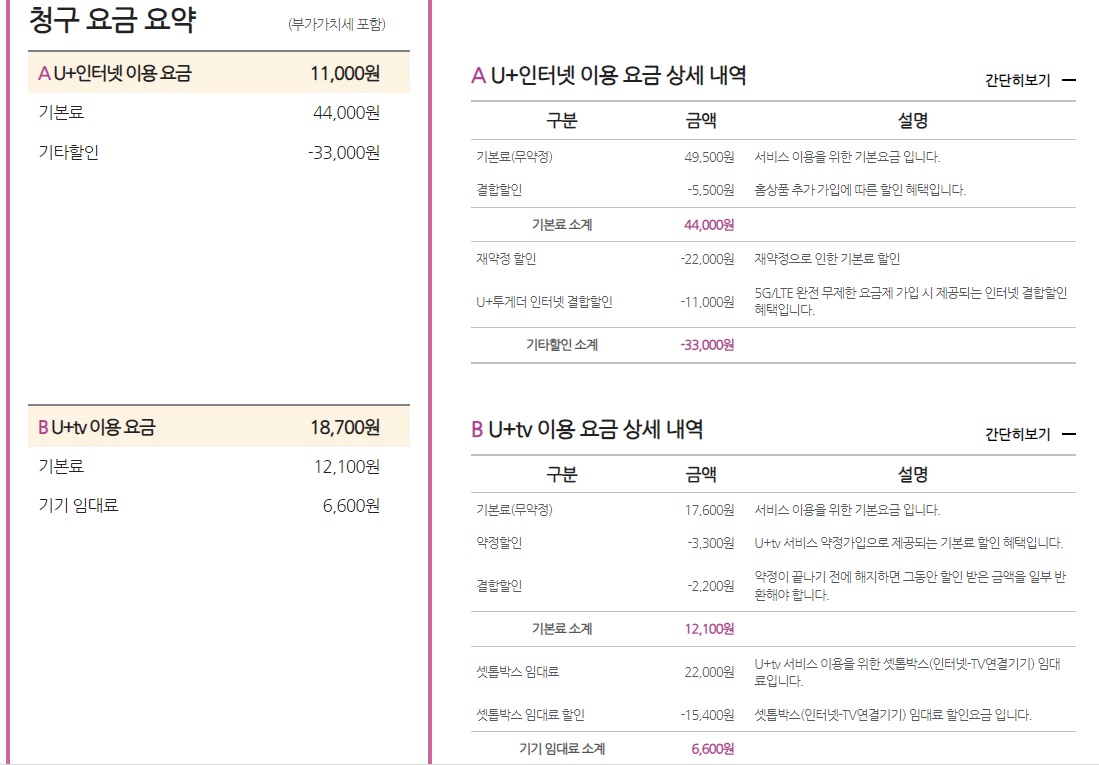Collapse U+tv details via 간단히보기
The width and height of the screenshot is (1099, 765).
[x=1030, y=435]
